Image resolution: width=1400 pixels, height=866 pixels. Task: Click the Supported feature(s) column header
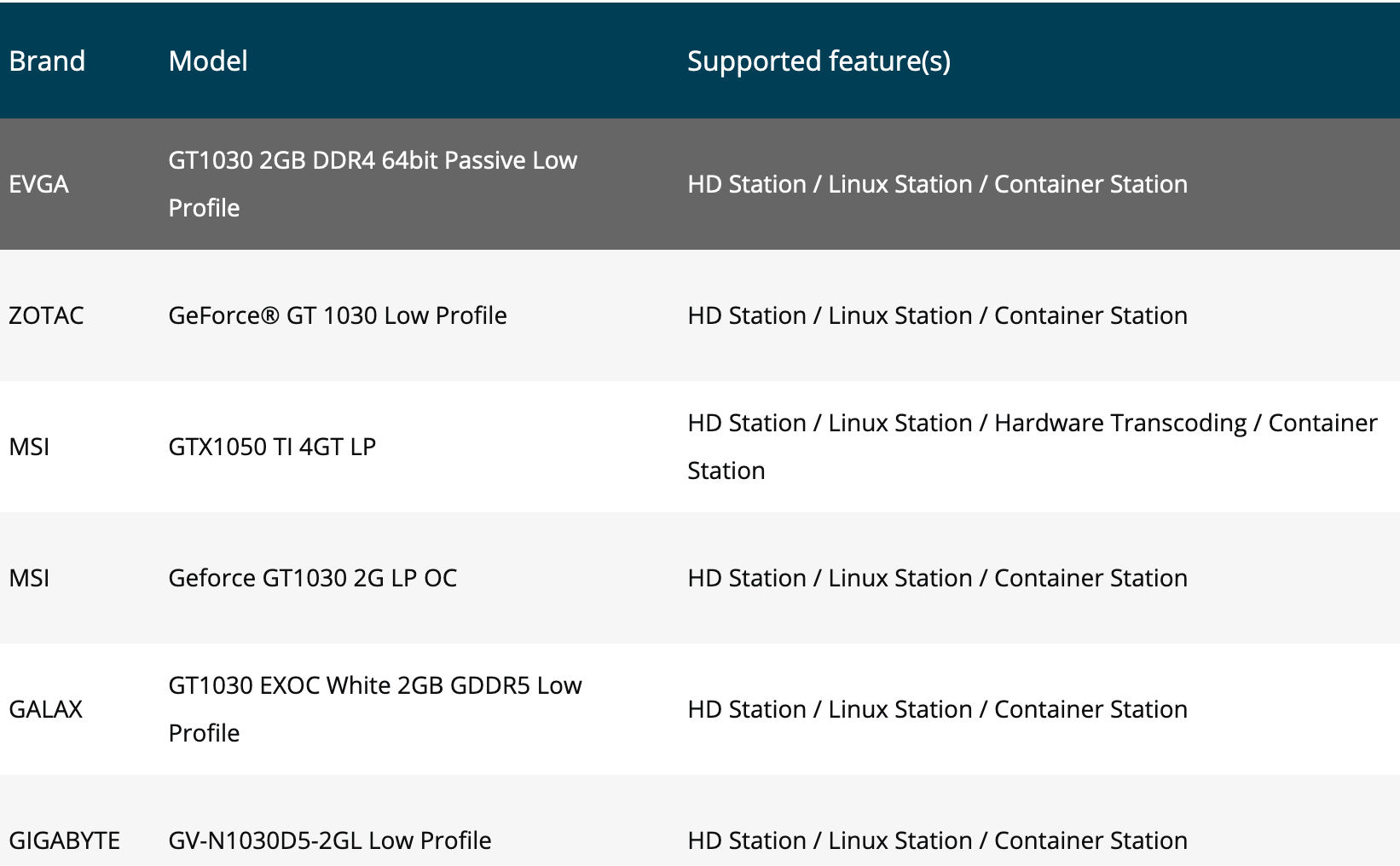pos(819,61)
